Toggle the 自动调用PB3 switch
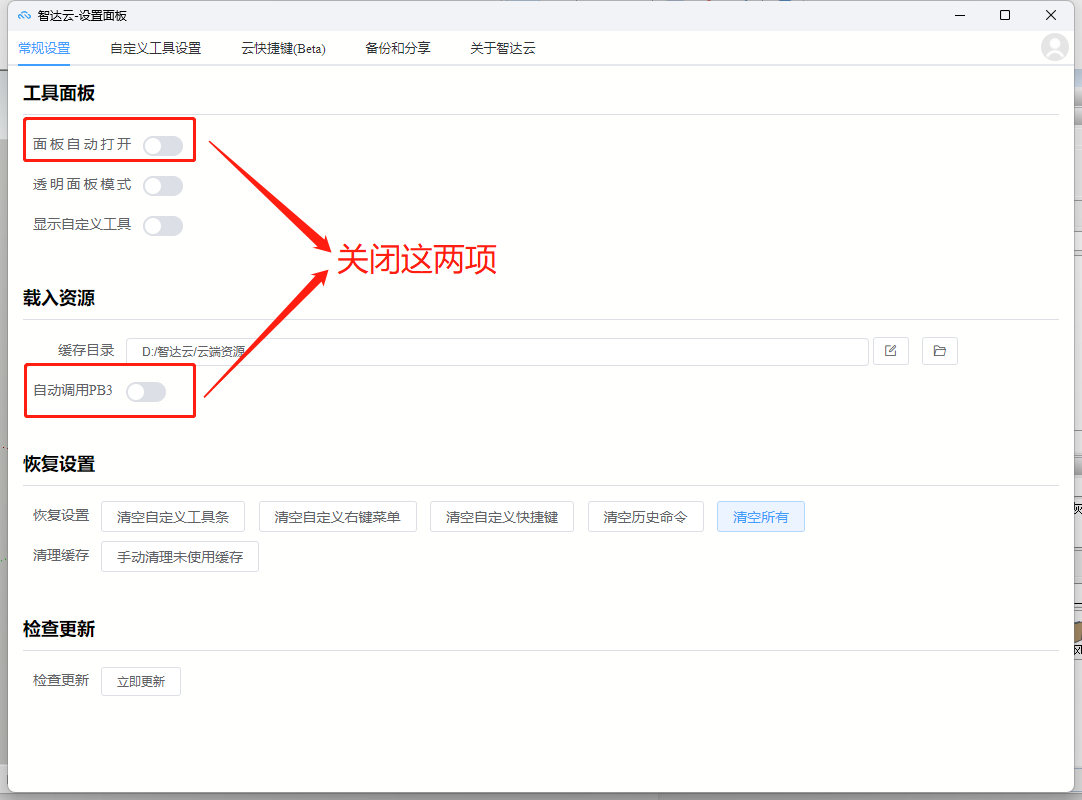 tap(146, 391)
